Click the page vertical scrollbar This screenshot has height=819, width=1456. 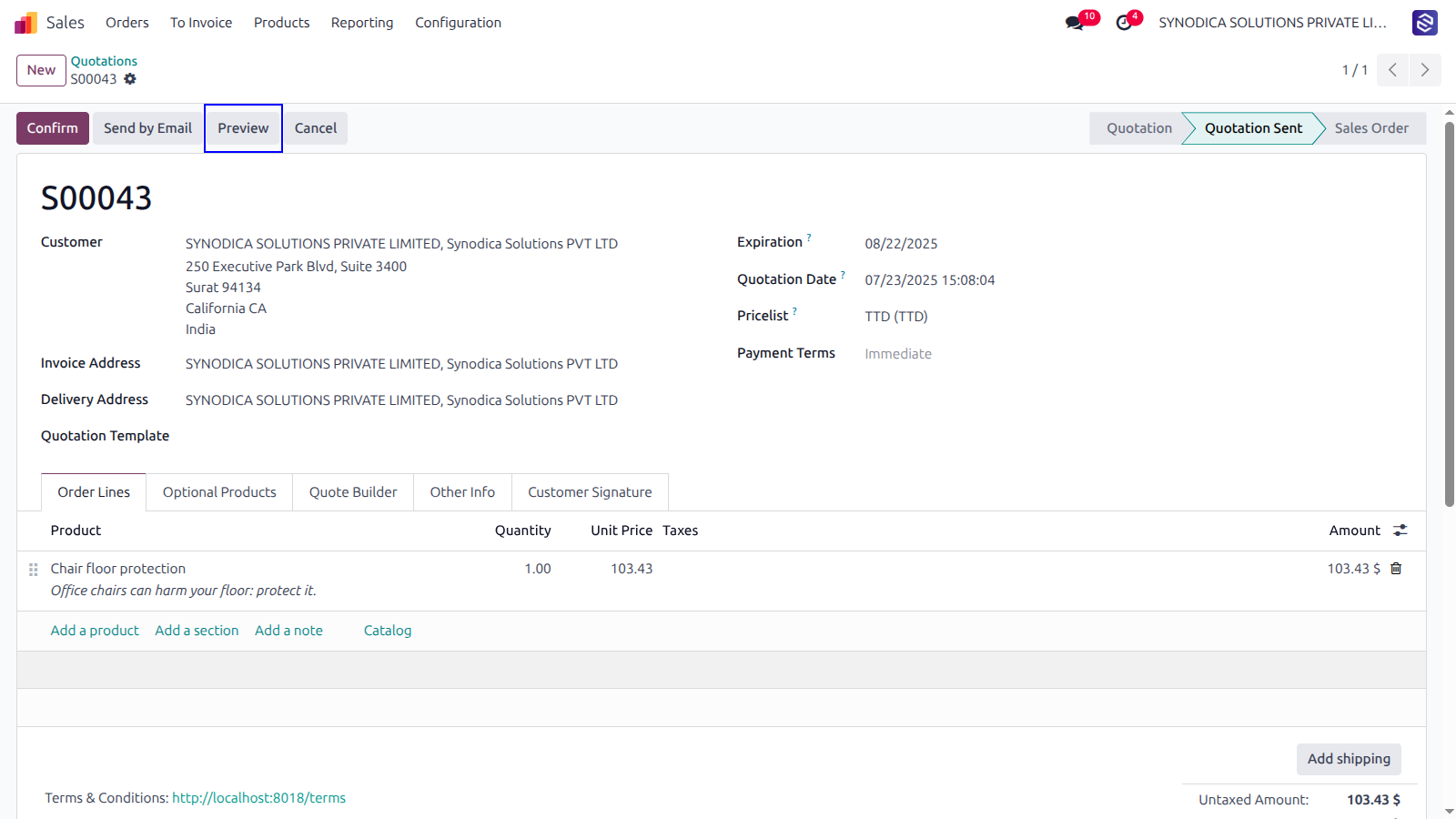pyautogui.click(x=1449, y=314)
